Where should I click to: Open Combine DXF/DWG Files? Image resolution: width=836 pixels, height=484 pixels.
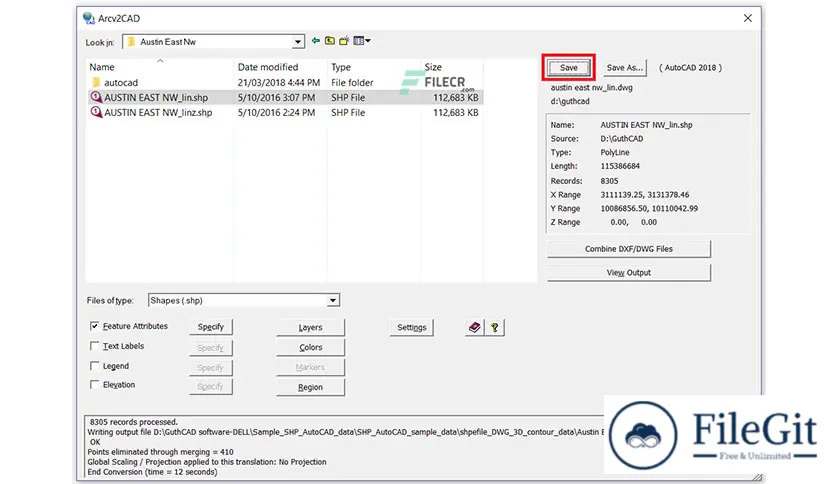629,249
